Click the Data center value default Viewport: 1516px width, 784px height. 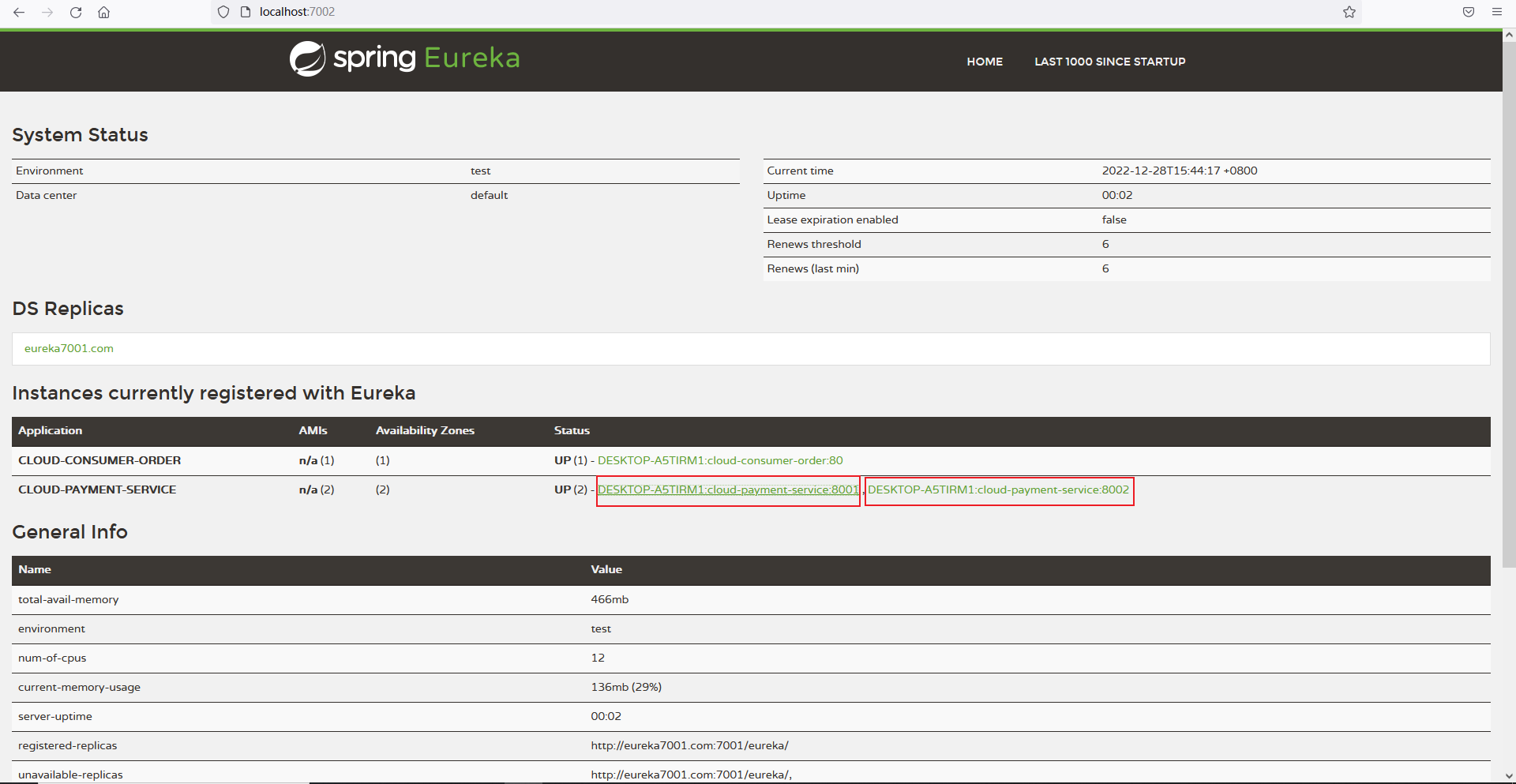[489, 195]
